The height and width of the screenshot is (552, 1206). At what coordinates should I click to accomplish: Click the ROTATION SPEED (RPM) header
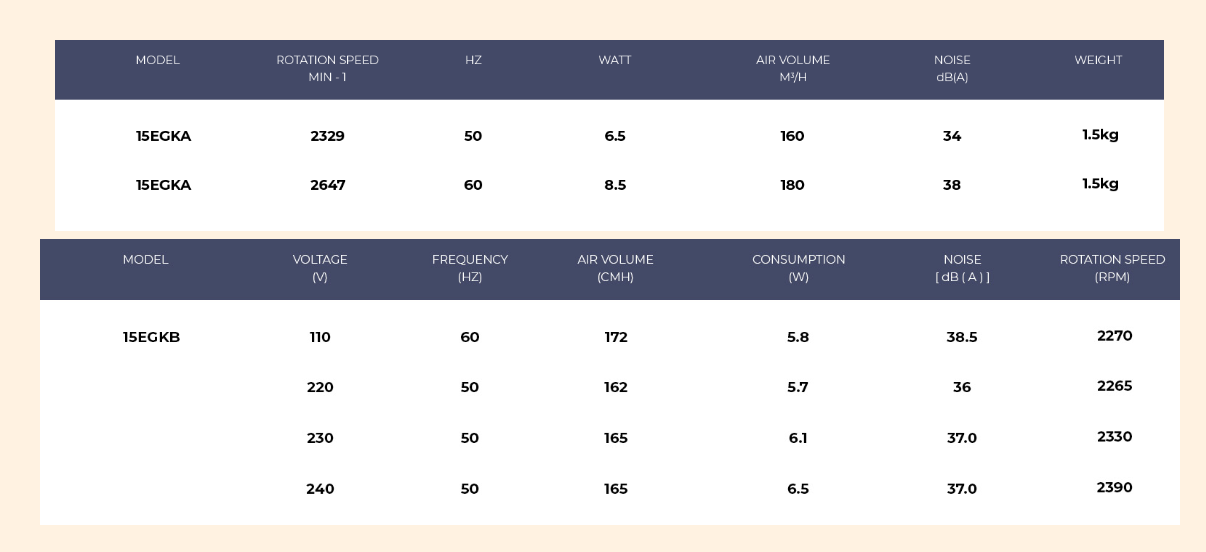tap(1112, 268)
